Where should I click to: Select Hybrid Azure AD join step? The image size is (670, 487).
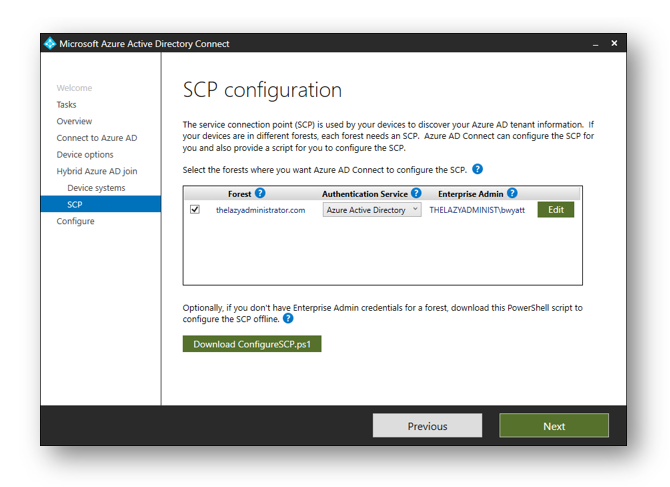click(x=97, y=171)
